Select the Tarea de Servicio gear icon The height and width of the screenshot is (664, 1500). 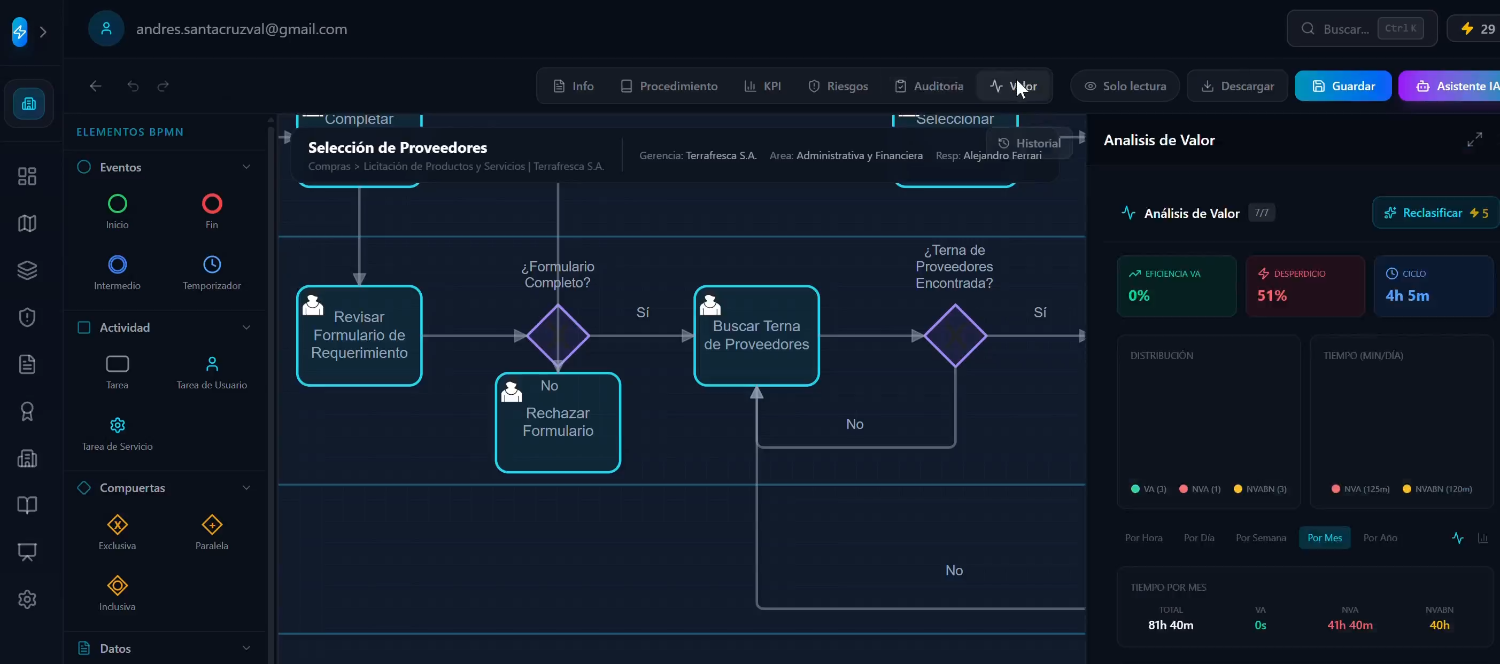coord(117,425)
